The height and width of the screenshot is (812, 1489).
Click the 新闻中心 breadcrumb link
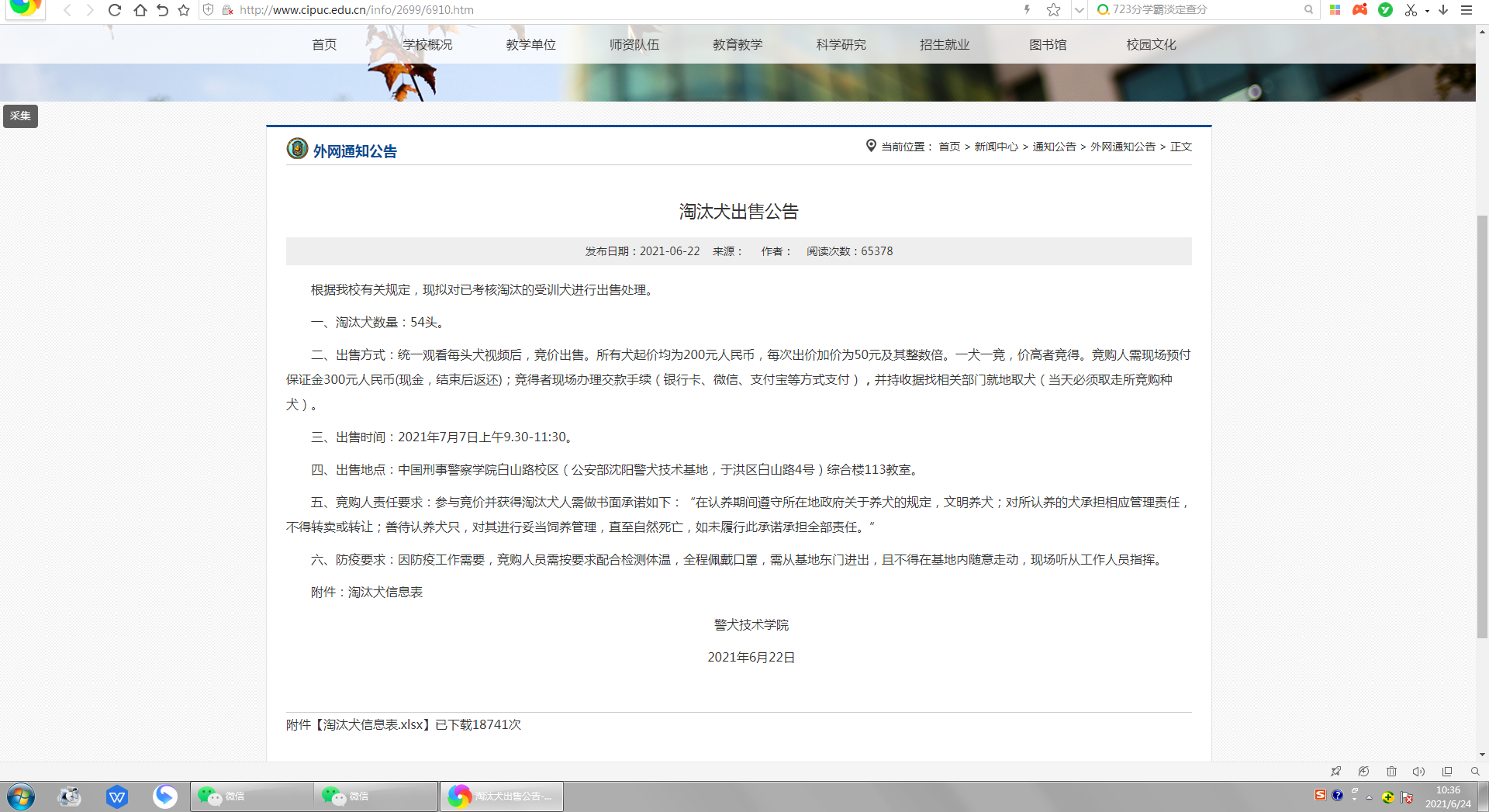click(996, 147)
